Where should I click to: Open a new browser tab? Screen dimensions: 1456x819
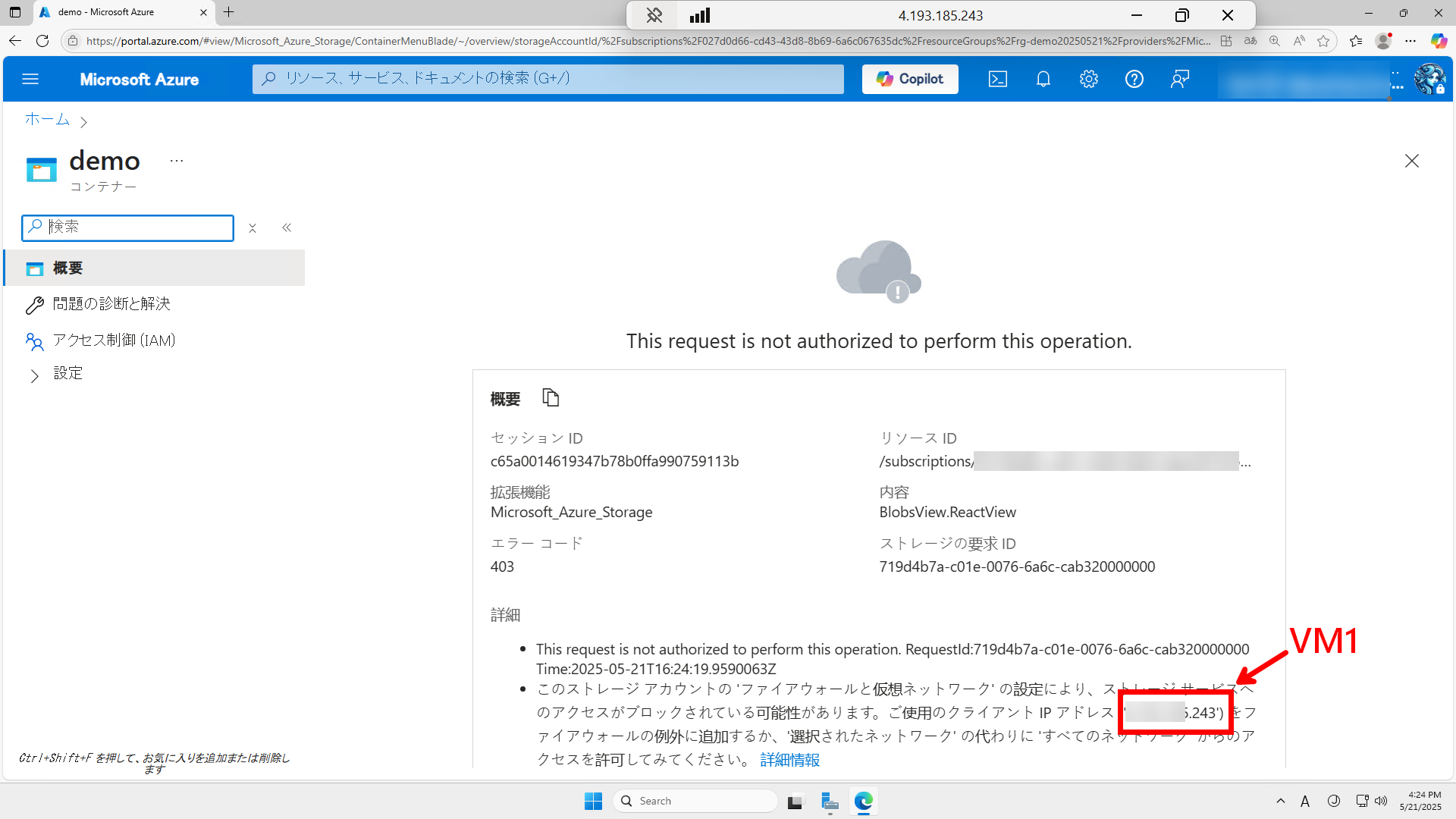point(229,12)
